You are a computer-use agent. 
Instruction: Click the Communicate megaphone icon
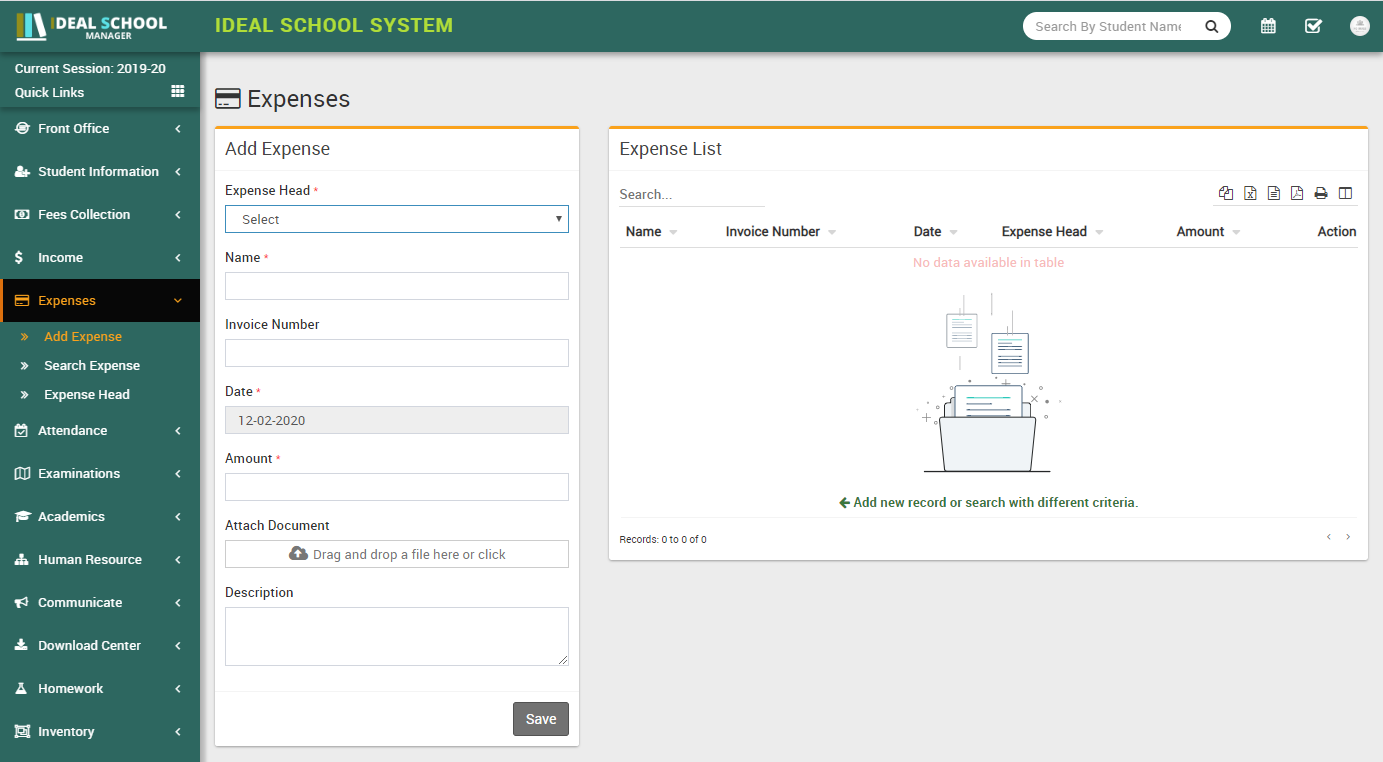22,603
